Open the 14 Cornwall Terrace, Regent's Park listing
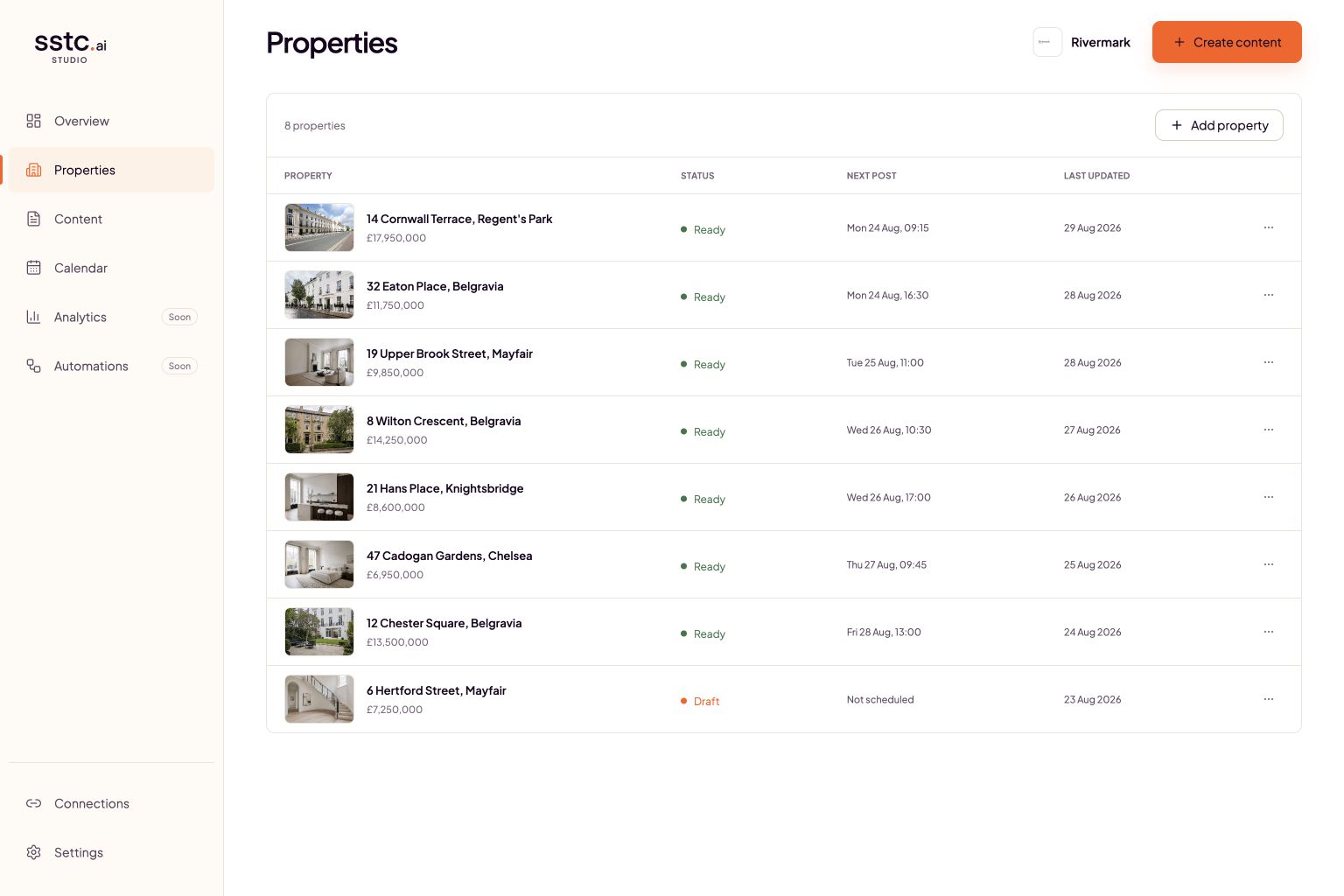Screen dimensions: 1344x896 click(x=783, y=227)
